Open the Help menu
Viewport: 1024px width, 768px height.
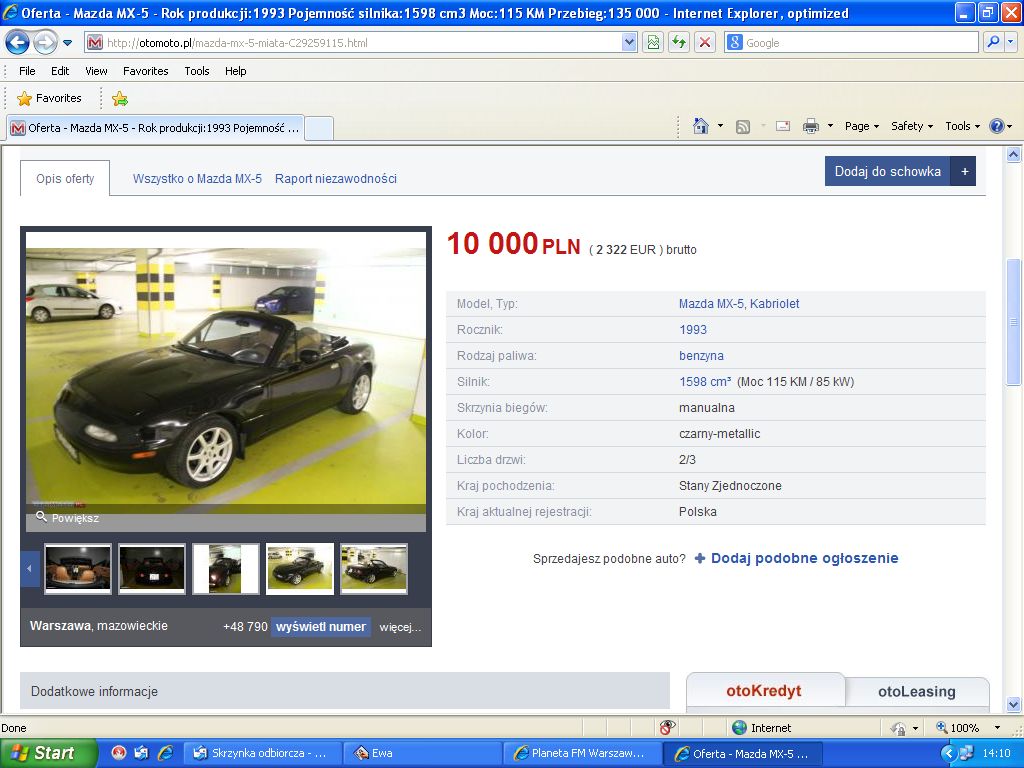[236, 71]
